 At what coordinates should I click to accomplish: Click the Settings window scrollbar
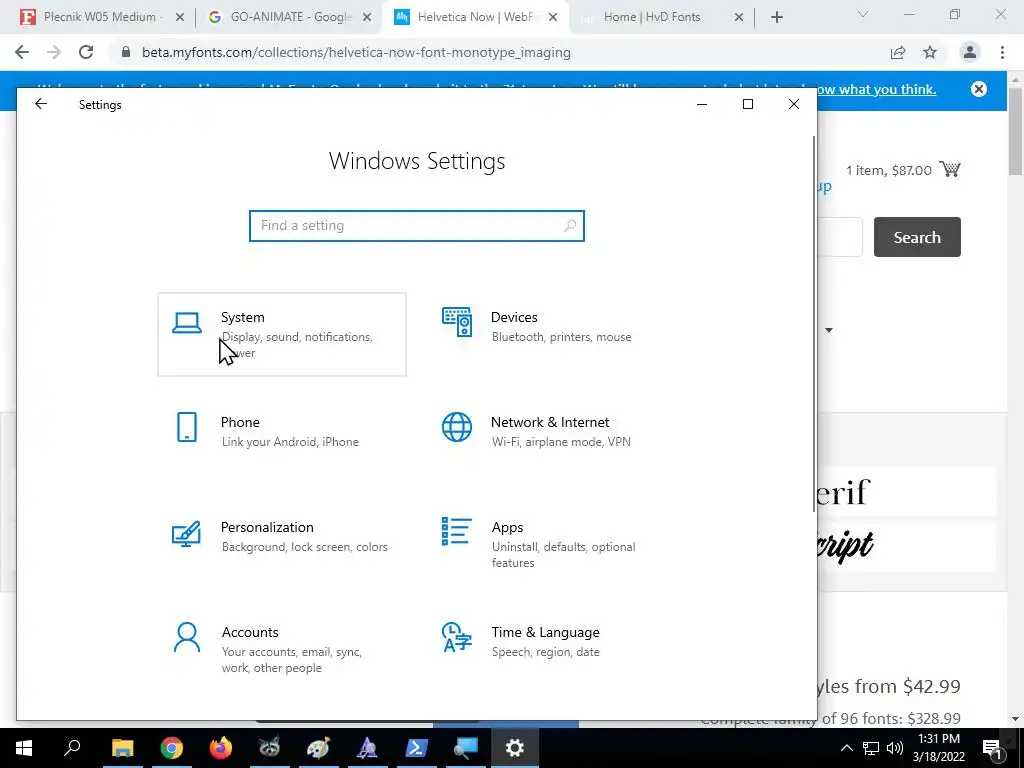click(x=814, y=324)
